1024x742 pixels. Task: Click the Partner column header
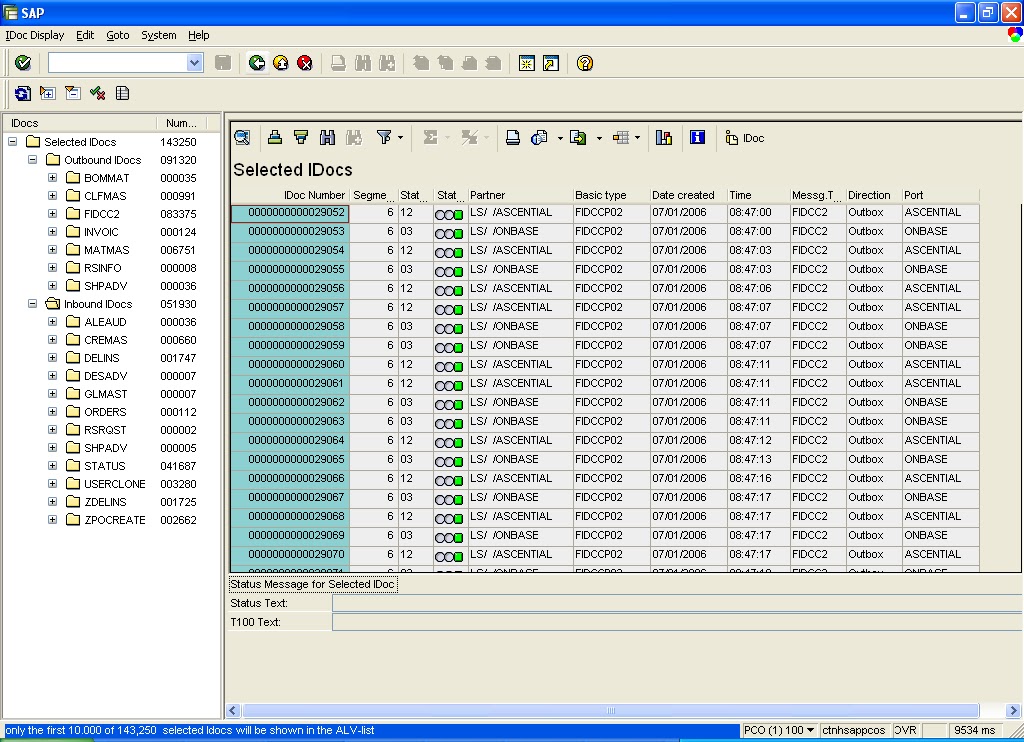pos(519,195)
